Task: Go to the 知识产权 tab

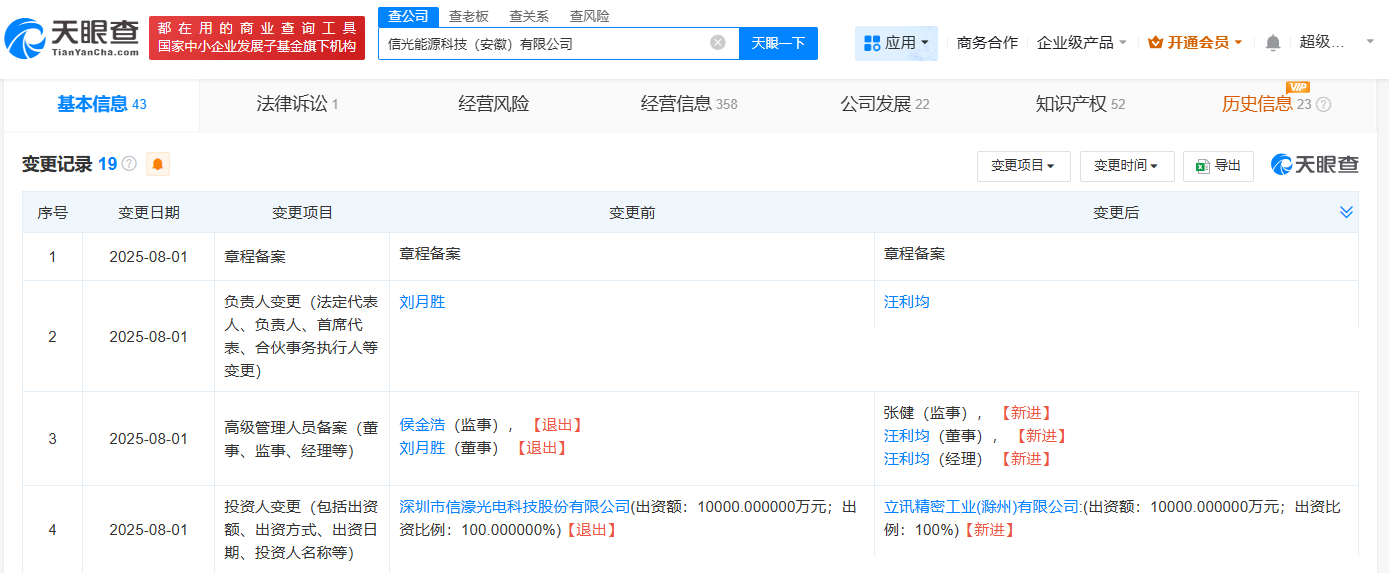Action: (x=1080, y=104)
